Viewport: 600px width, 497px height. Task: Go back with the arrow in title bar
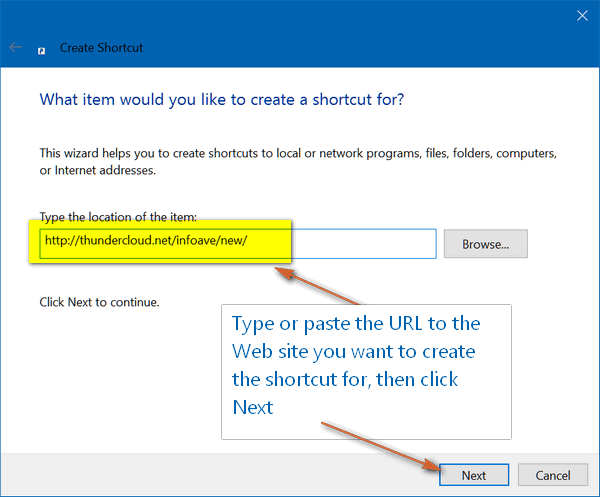click(x=16, y=47)
